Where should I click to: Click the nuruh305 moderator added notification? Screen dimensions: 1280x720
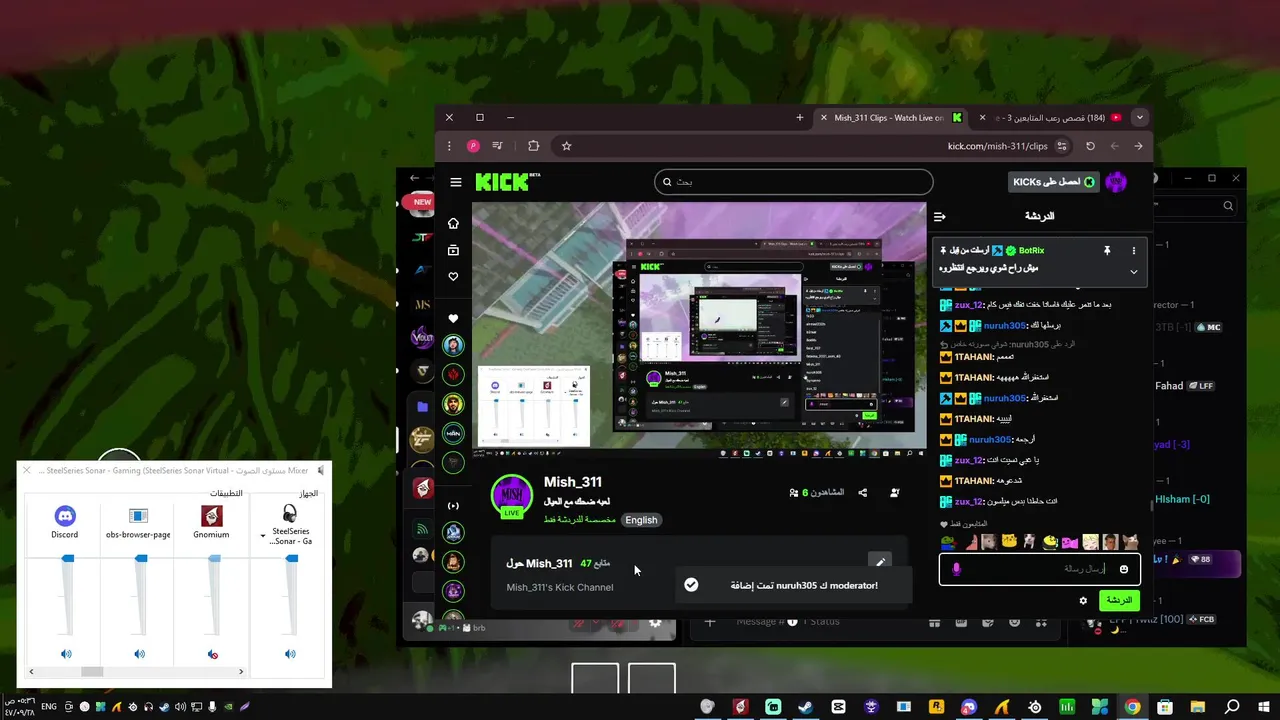[x=793, y=585]
